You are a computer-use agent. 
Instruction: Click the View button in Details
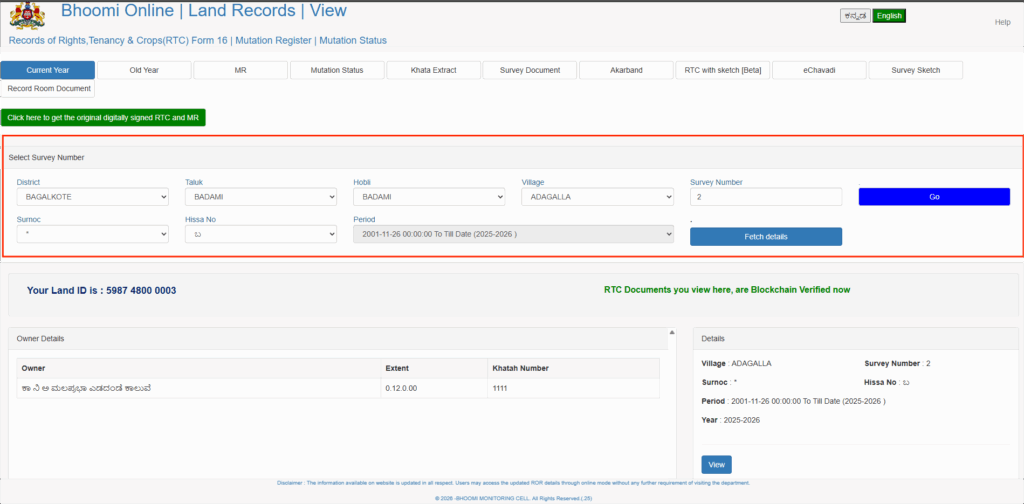(716, 465)
